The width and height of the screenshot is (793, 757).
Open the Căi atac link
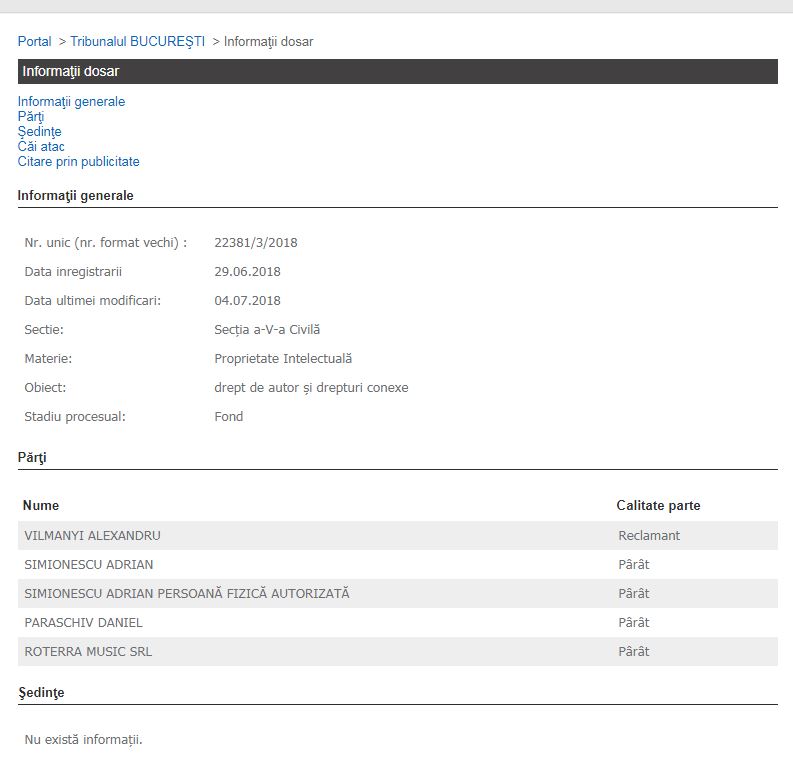[x=41, y=146]
